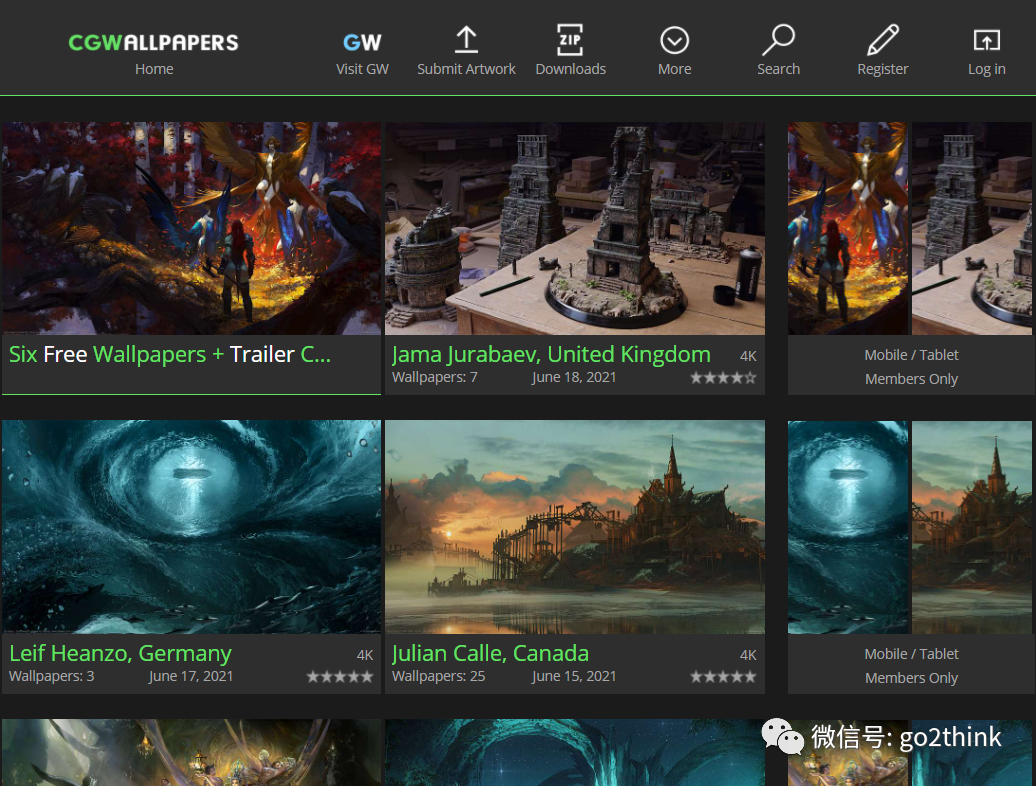Click the 'June 15, 2021' date

pyautogui.click(x=574, y=676)
